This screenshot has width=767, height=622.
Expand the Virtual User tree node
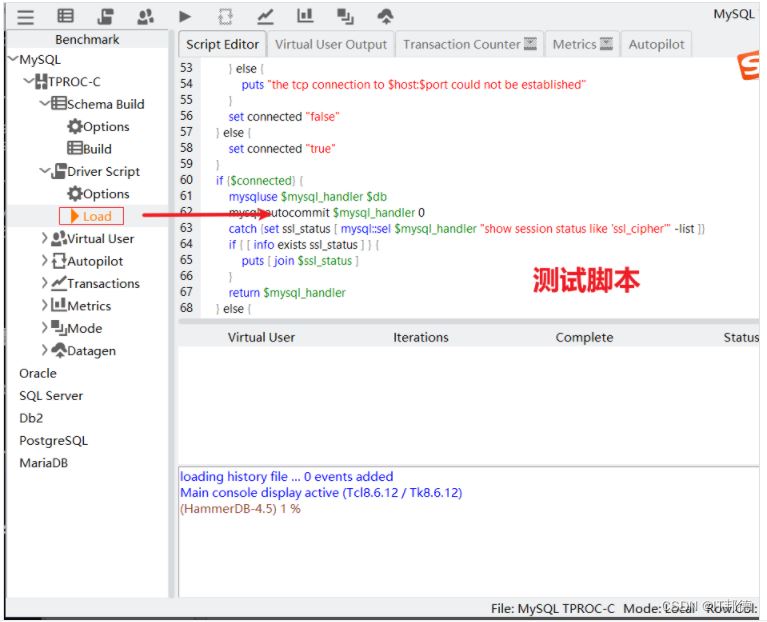45,239
